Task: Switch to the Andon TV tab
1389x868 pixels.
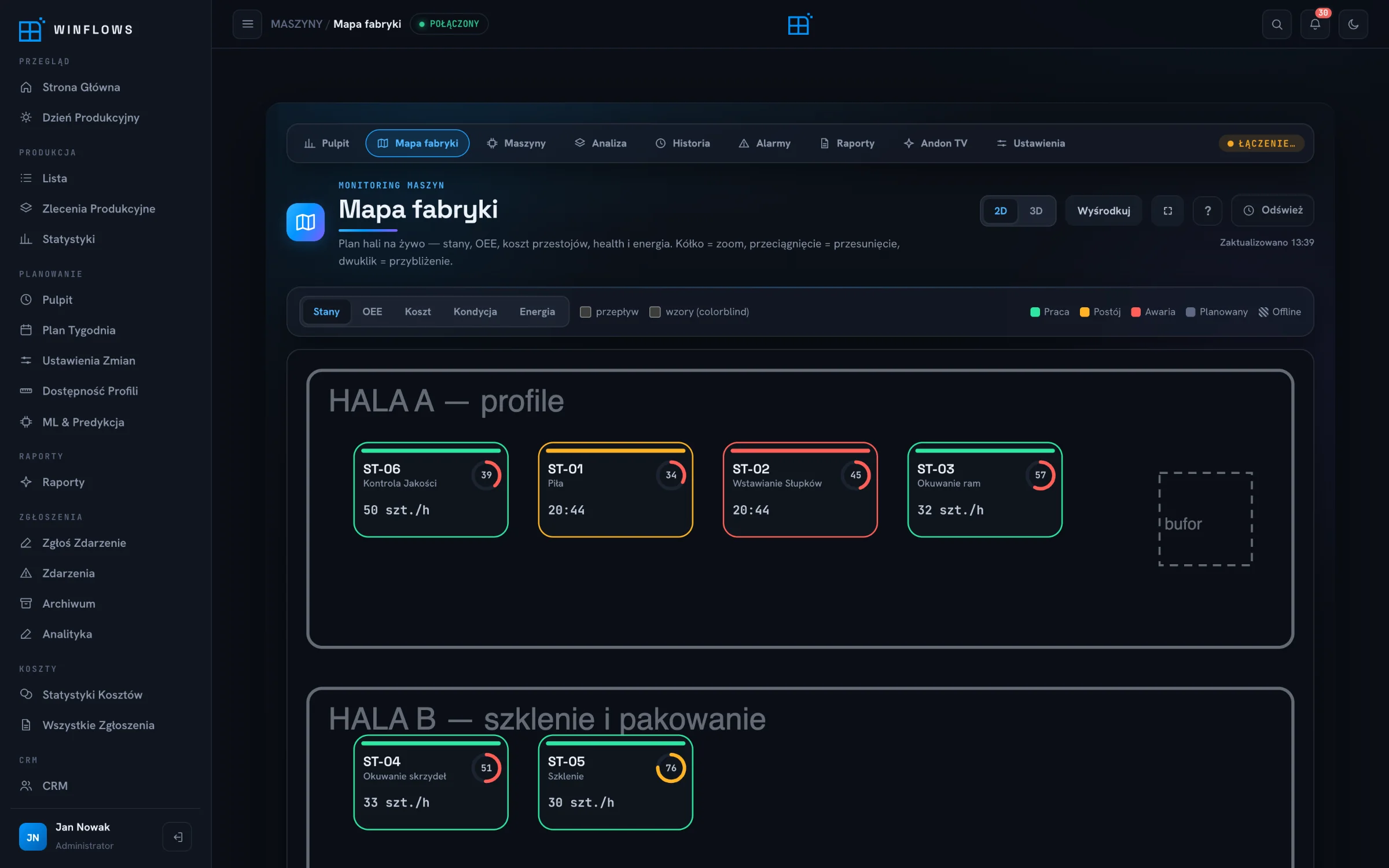Action: pyautogui.click(x=935, y=143)
